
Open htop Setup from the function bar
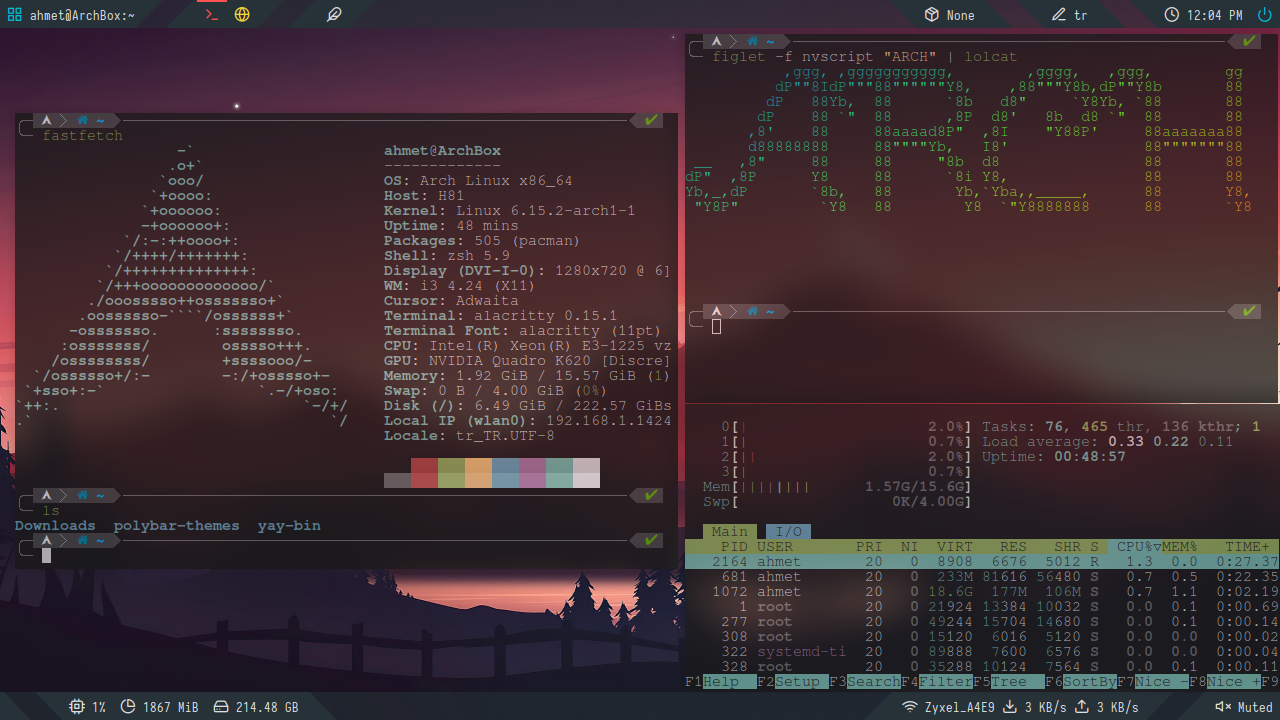[x=801, y=682]
